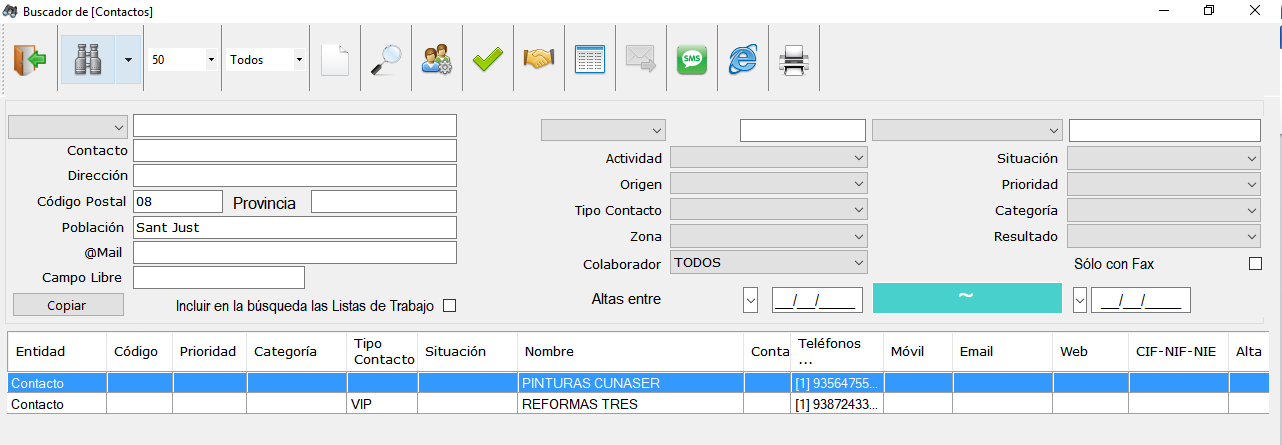Toggle Incluir en la búsqueda Listas checkbox

coord(449,306)
